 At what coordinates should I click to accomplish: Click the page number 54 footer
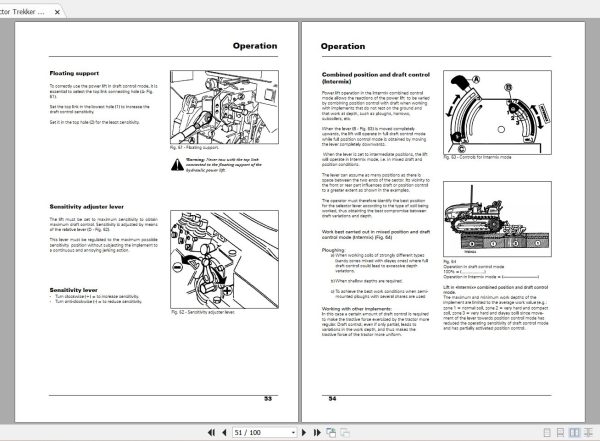pyautogui.click(x=332, y=399)
